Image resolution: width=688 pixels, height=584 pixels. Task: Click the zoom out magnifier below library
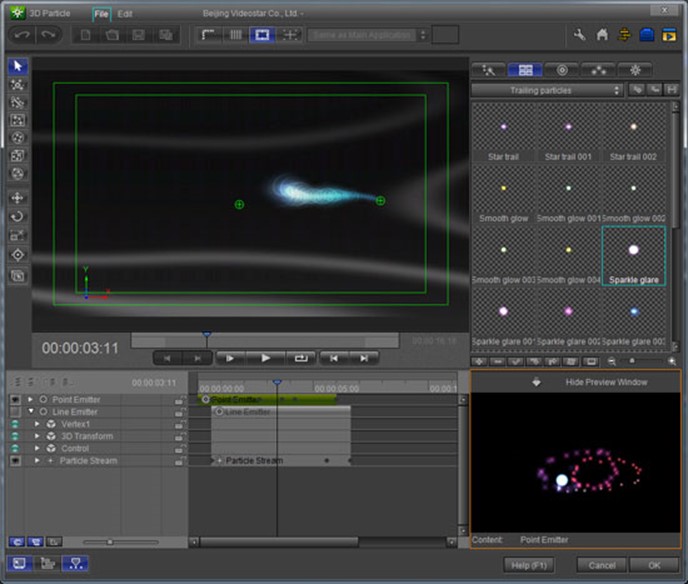(x=612, y=362)
